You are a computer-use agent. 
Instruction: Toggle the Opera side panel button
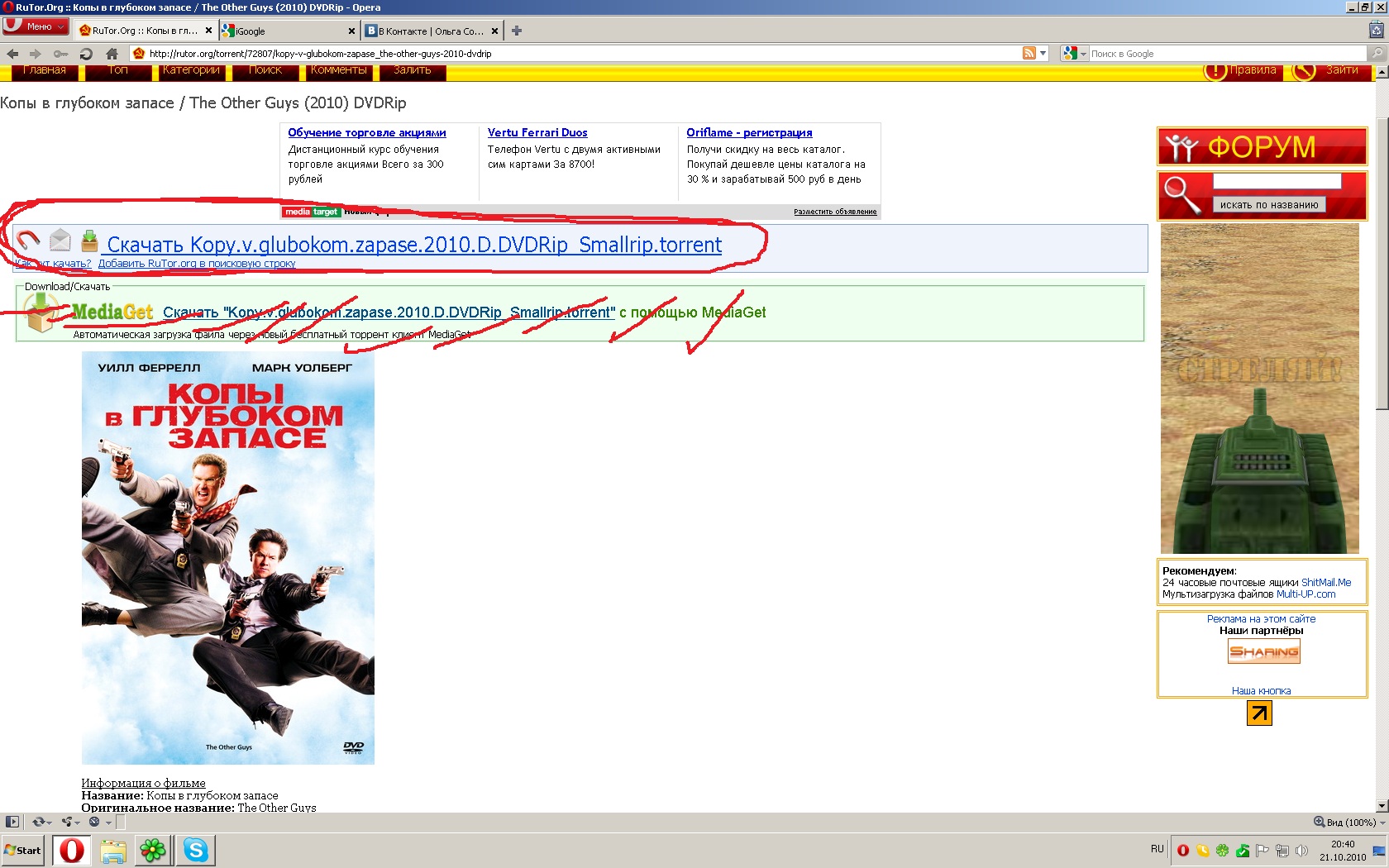click(12, 823)
